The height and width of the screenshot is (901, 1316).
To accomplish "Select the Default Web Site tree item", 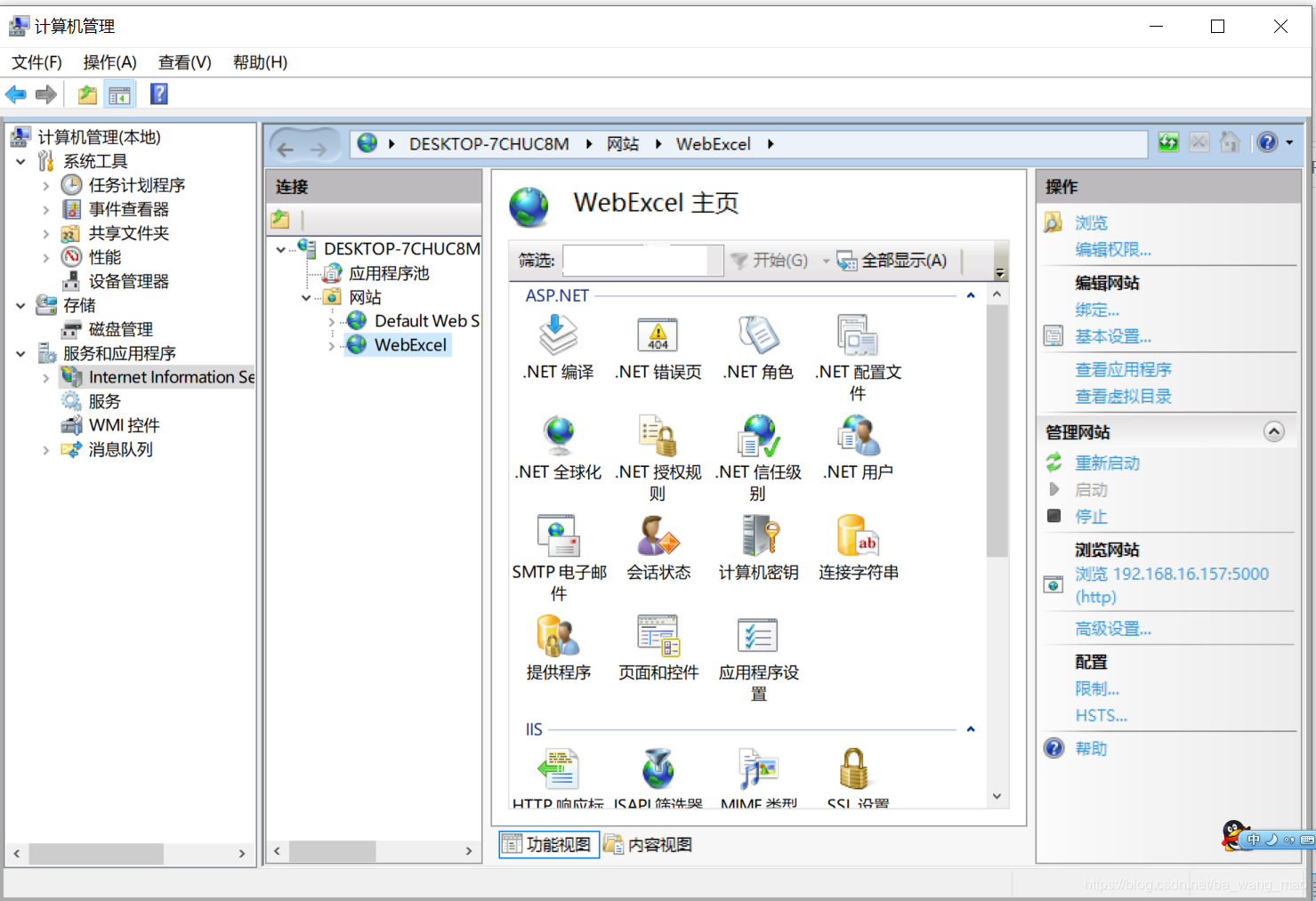I will (426, 321).
